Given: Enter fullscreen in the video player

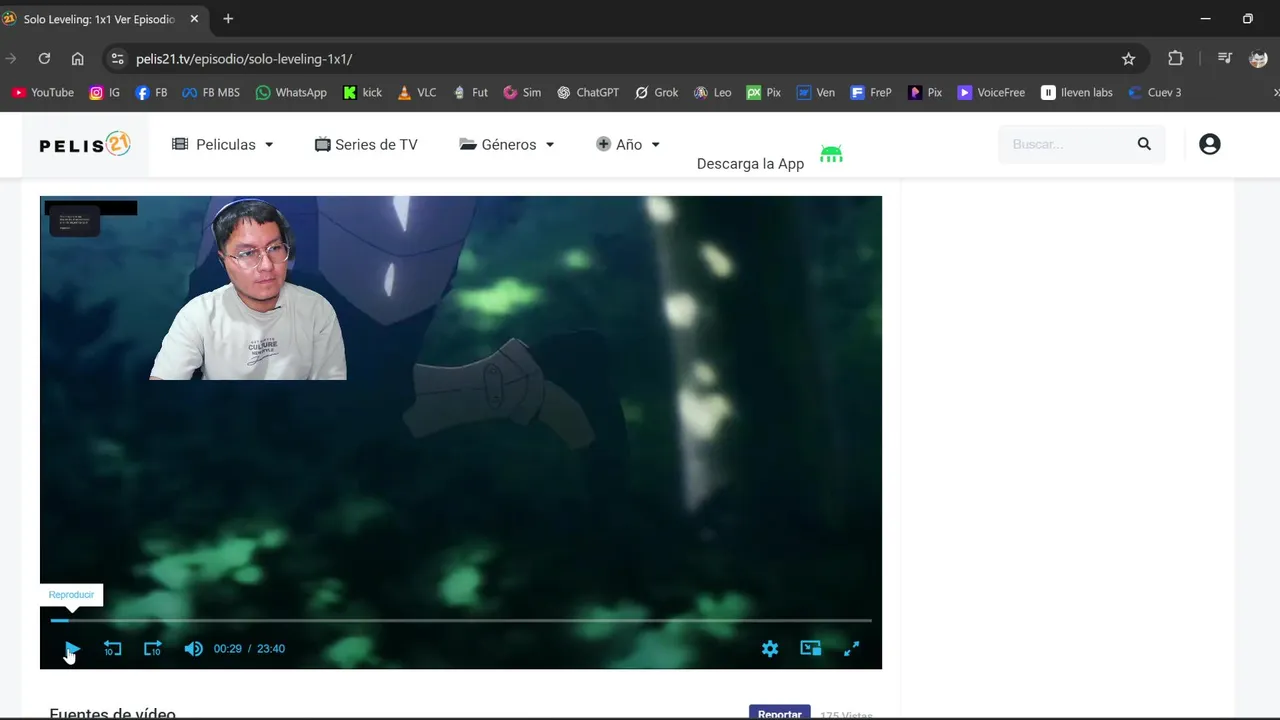Looking at the screenshot, I should pyautogui.click(x=852, y=649).
